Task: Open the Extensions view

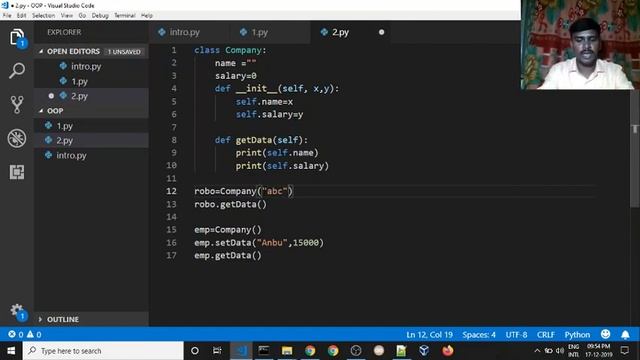Action: (x=17, y=172)
